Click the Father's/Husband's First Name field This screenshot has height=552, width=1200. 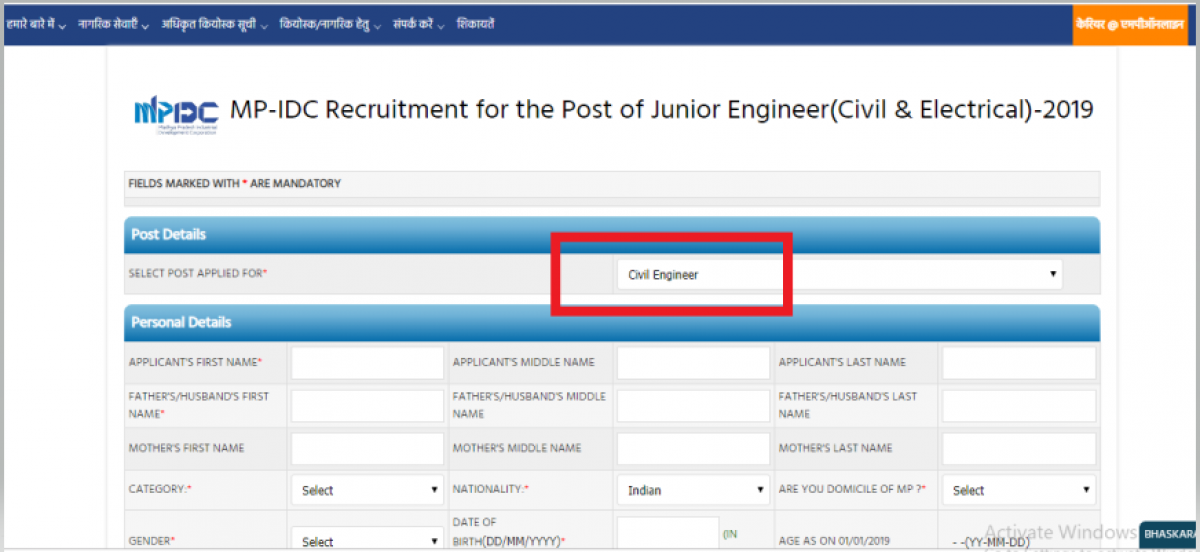[x=367, y=405]
